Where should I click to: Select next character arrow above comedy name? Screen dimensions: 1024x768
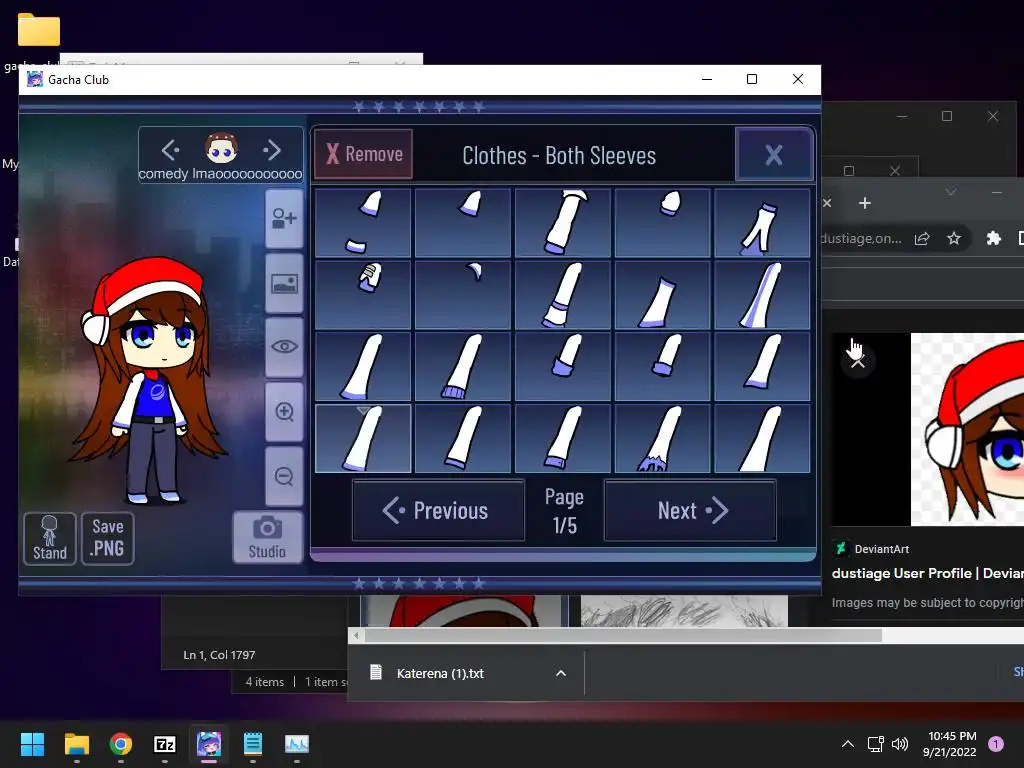pos(272,150)
